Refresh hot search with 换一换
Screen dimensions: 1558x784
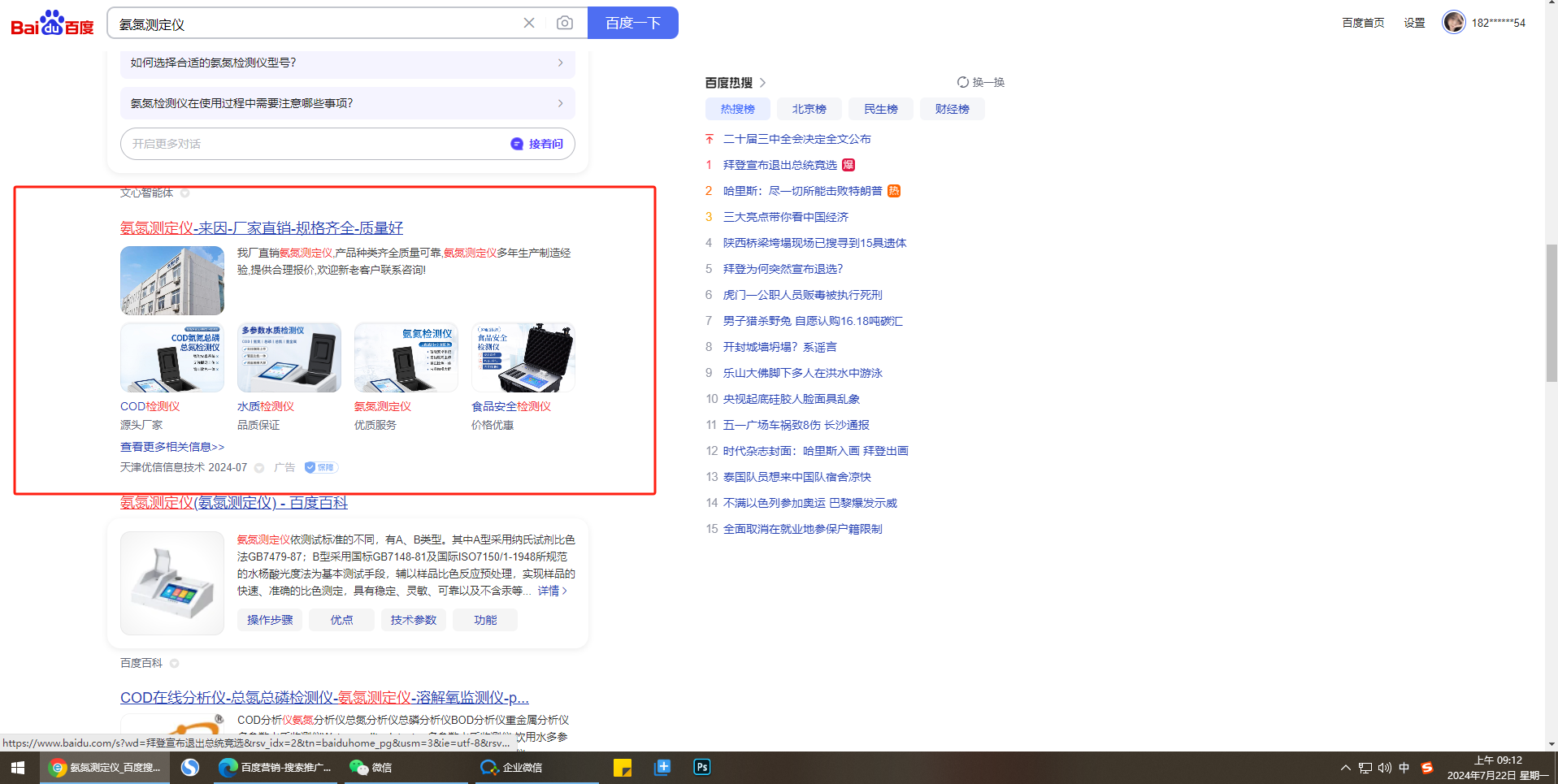981,82
